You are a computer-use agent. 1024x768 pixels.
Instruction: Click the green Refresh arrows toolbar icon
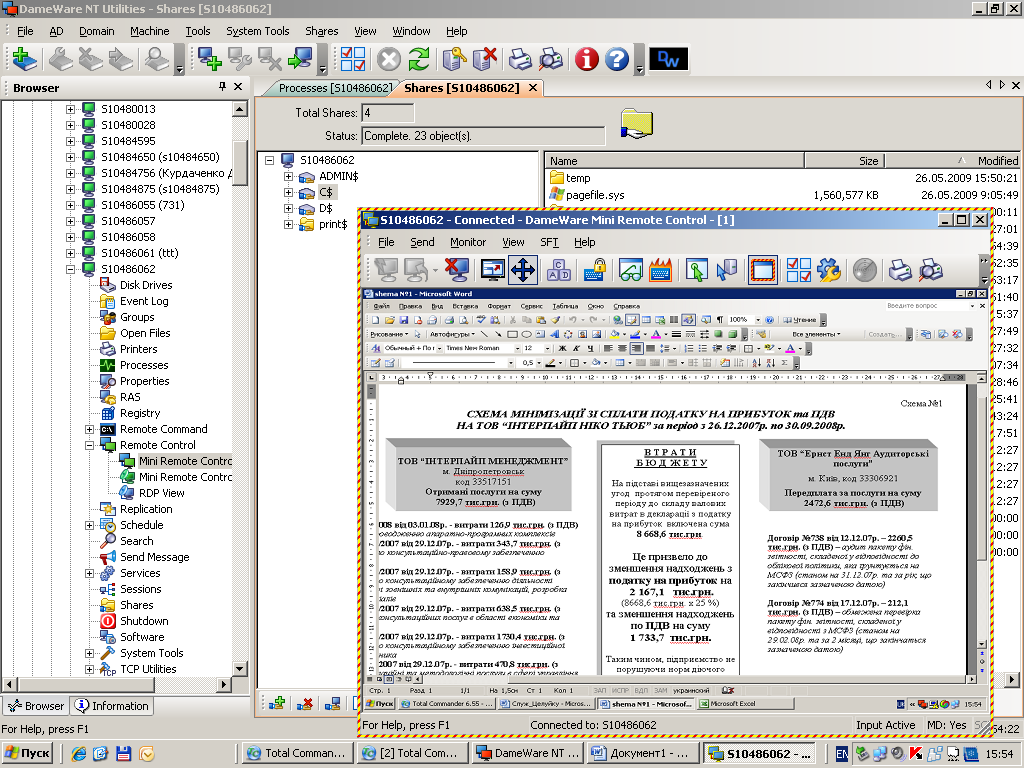[418, 59]
